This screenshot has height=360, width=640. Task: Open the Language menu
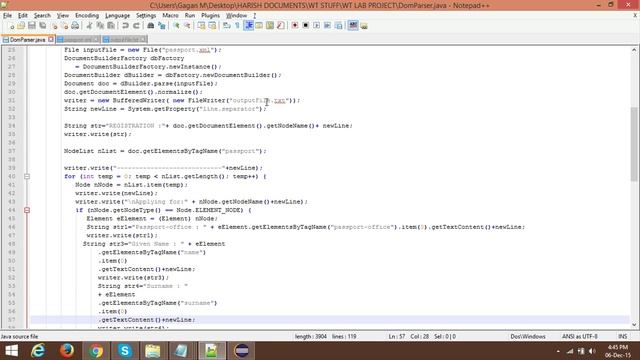pos(118,16)
